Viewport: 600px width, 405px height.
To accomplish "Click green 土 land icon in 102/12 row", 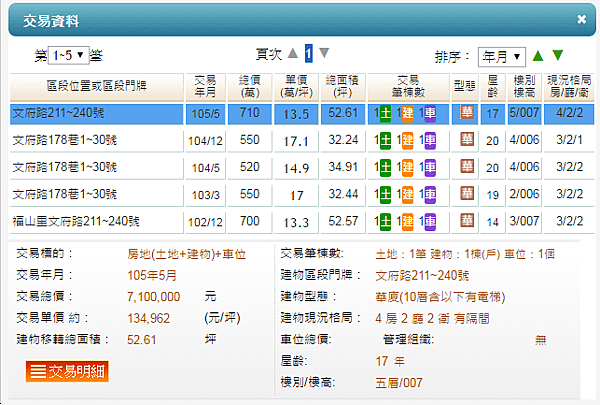I will click(x=386, y=222).
